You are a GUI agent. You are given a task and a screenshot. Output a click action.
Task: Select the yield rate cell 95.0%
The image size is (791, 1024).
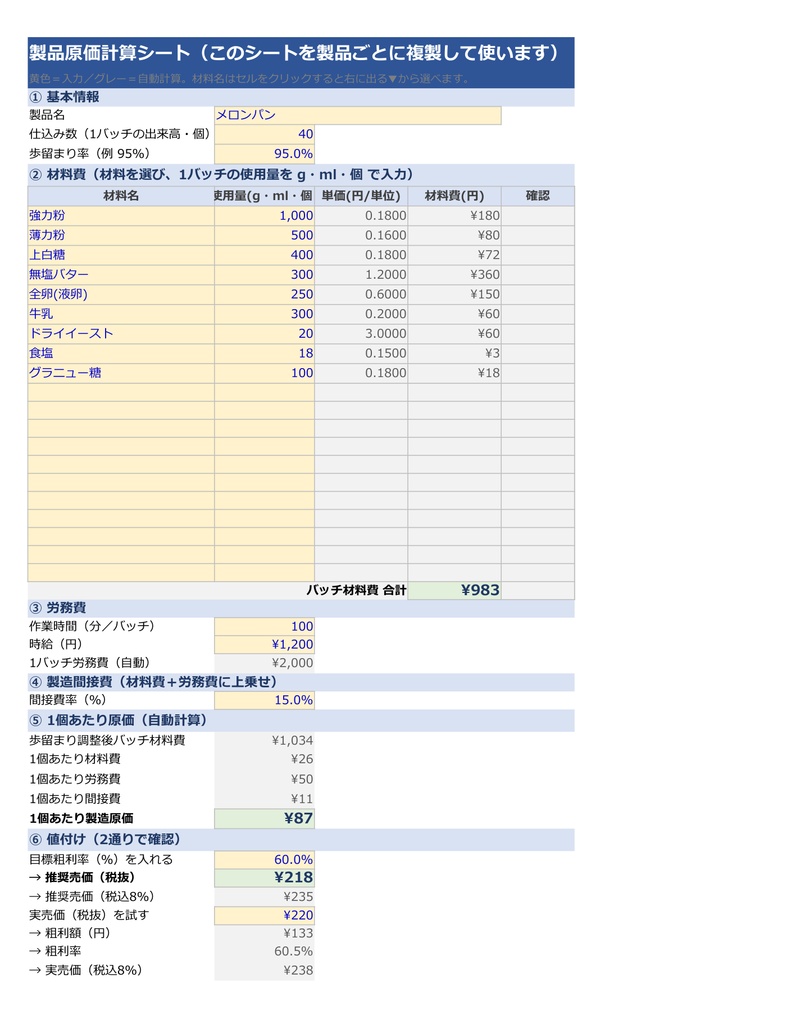point(265,154)
